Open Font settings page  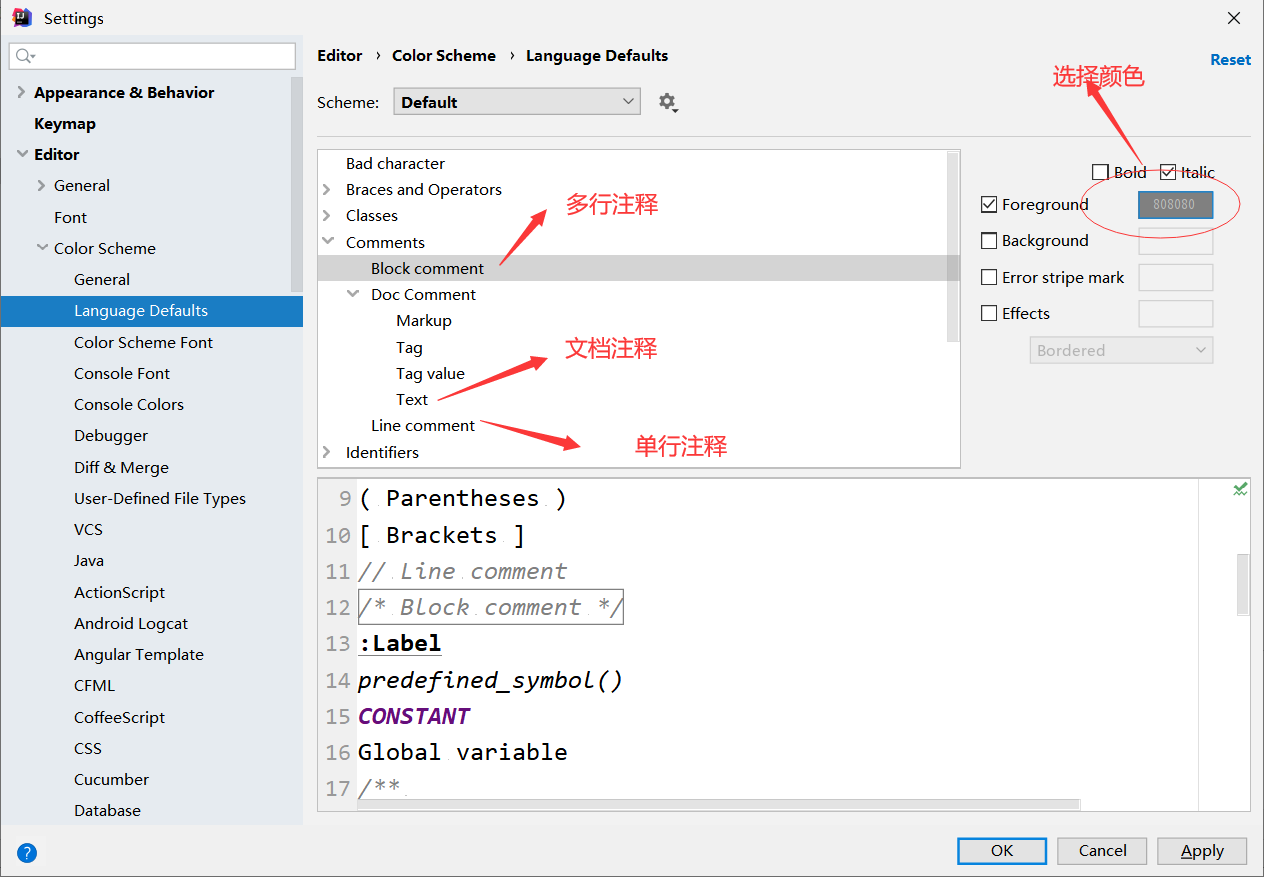point(70,217)
